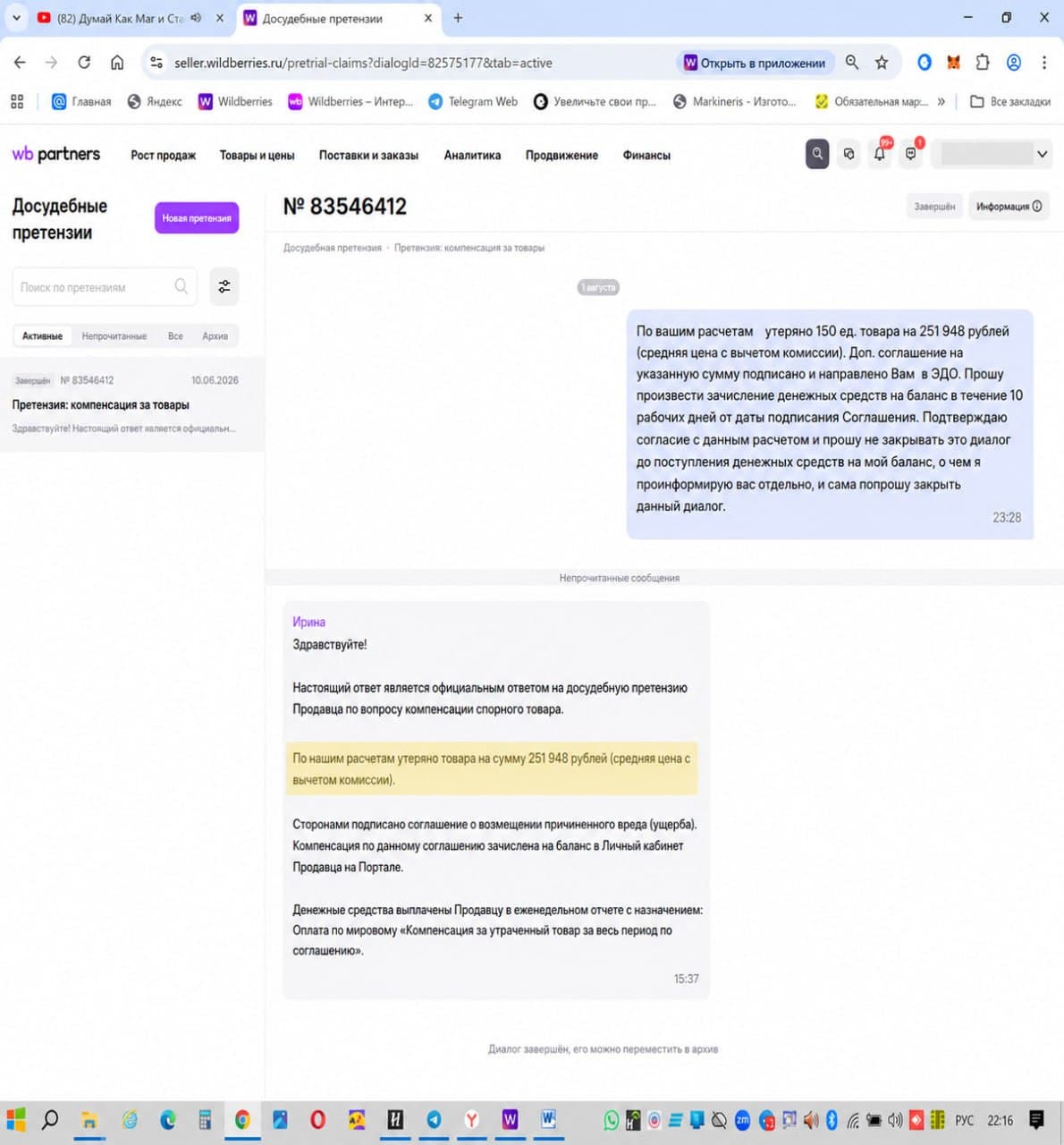Open Word from the taskbar
This screenshot has height=1145, width=1064.
pos(548,1120)
